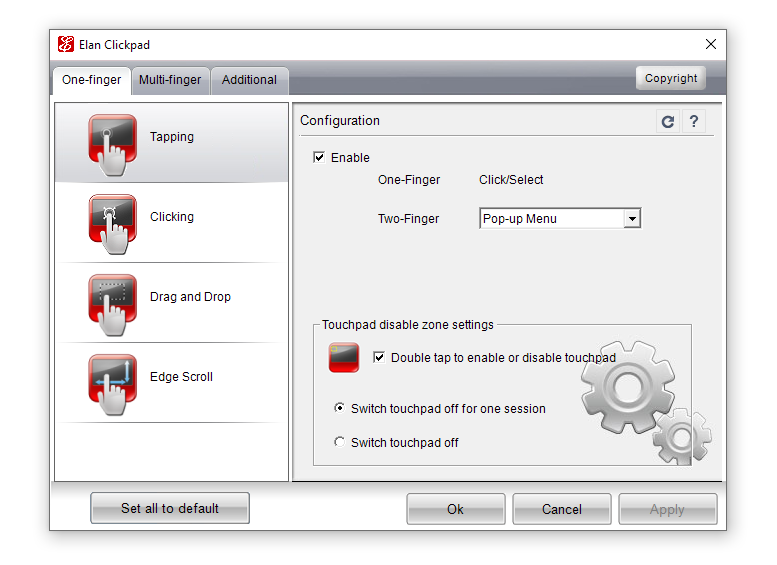Viewport: 777px width, 565px height.
Task: Toggle Double tap to enable or disable touchpad
Action: pyautogui.click(x=379, y=357)
